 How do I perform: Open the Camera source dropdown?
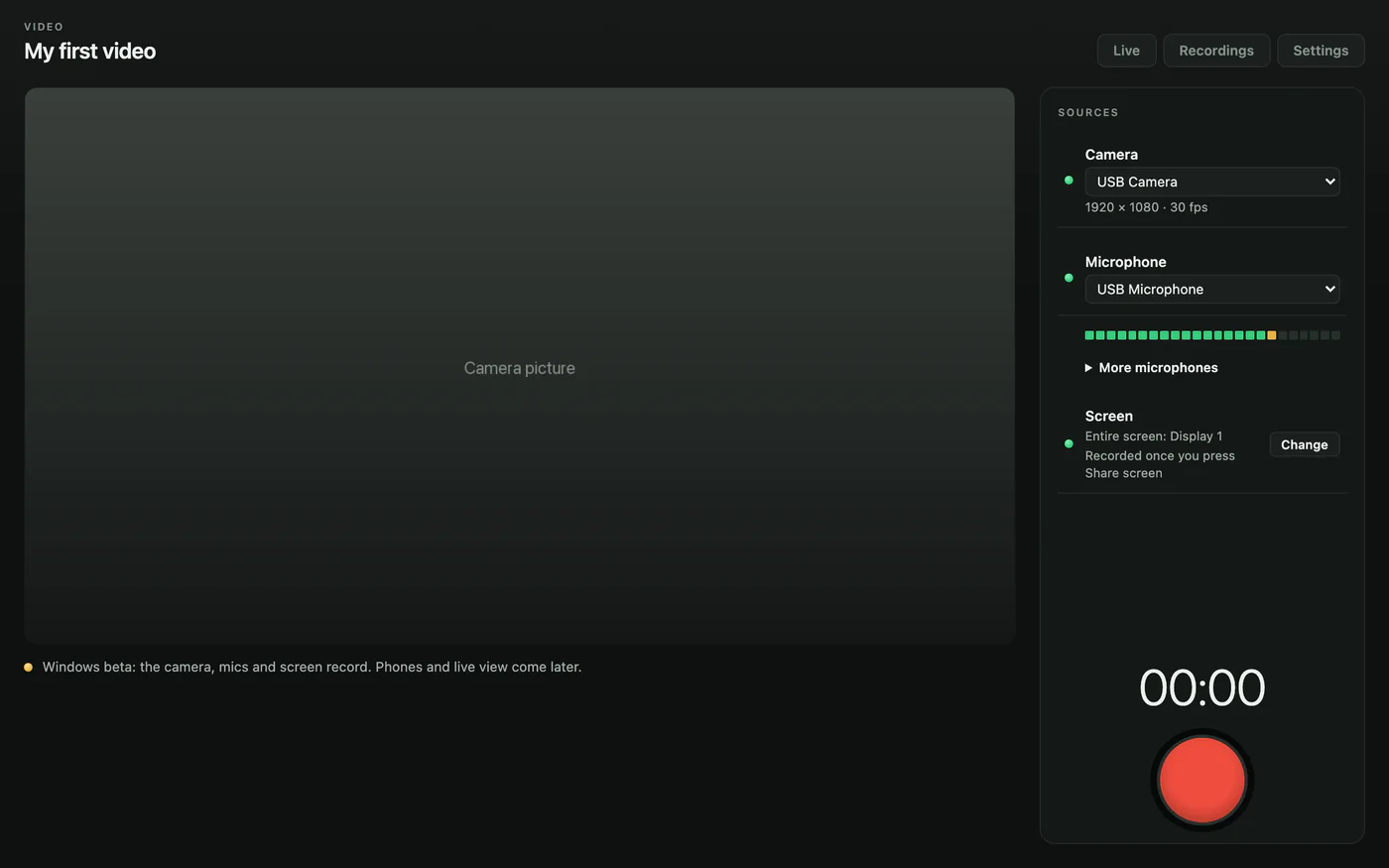coord(1212,182)
